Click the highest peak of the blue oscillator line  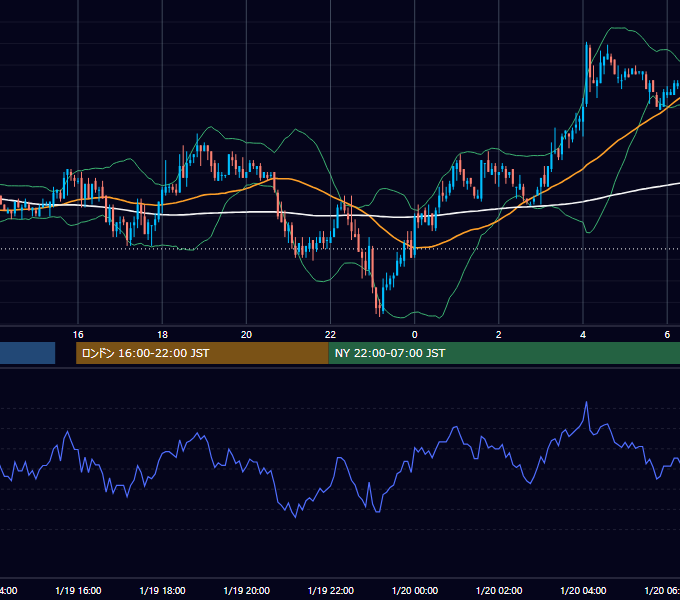point(586,403)
